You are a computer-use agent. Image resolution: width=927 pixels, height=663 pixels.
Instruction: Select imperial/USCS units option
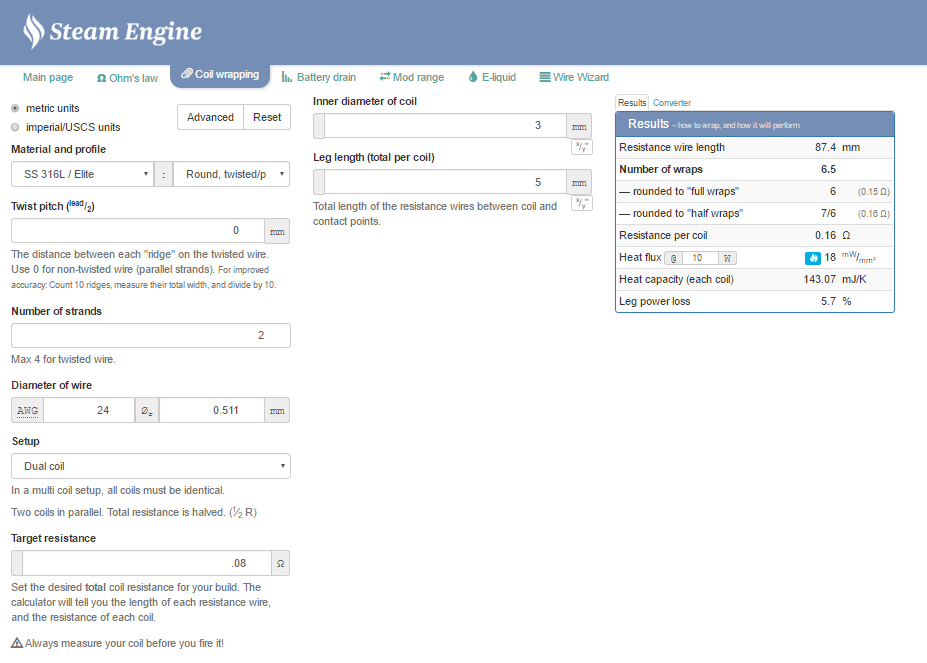click(15, 127)
